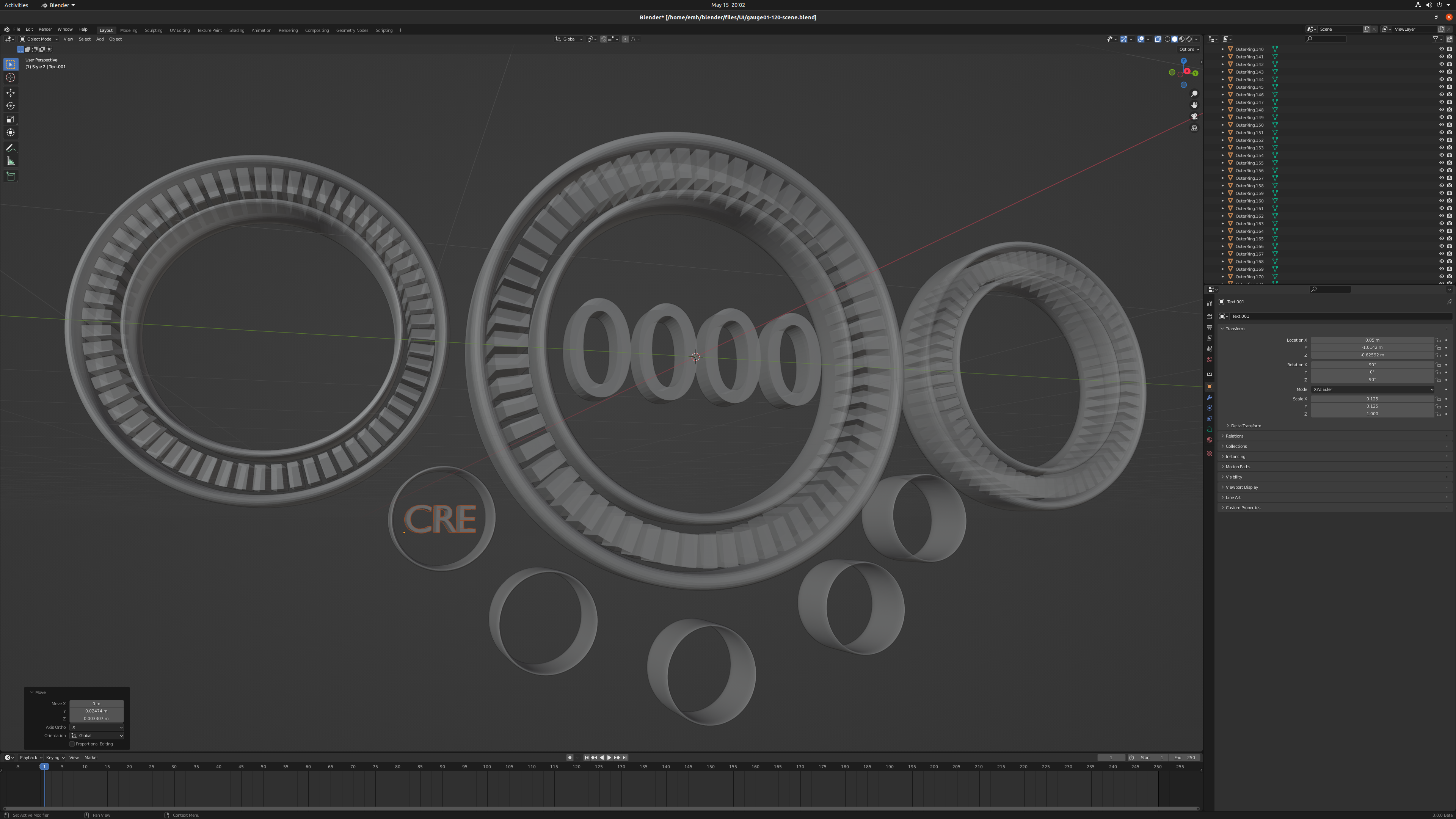This screenshot has height=819, width=1456.
Task: Select the Annotate tool
Action: [11, 148]
